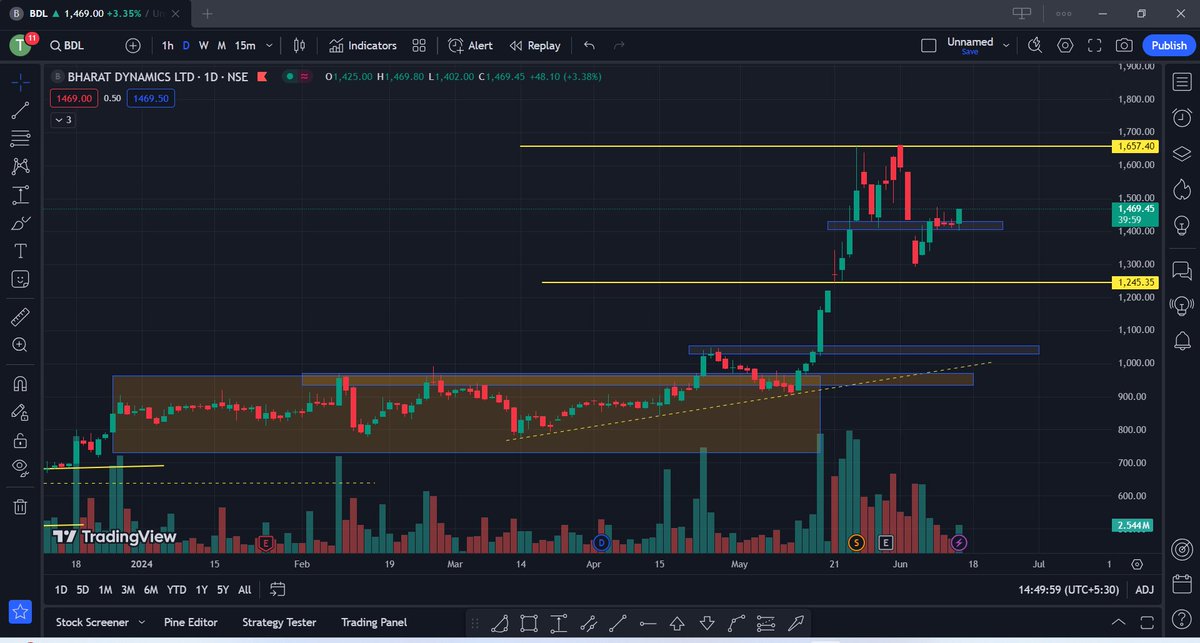1200x643 pixels.
Task: Expand the Unnamed layout dropdown arrow
Action: coord(1006,46)
